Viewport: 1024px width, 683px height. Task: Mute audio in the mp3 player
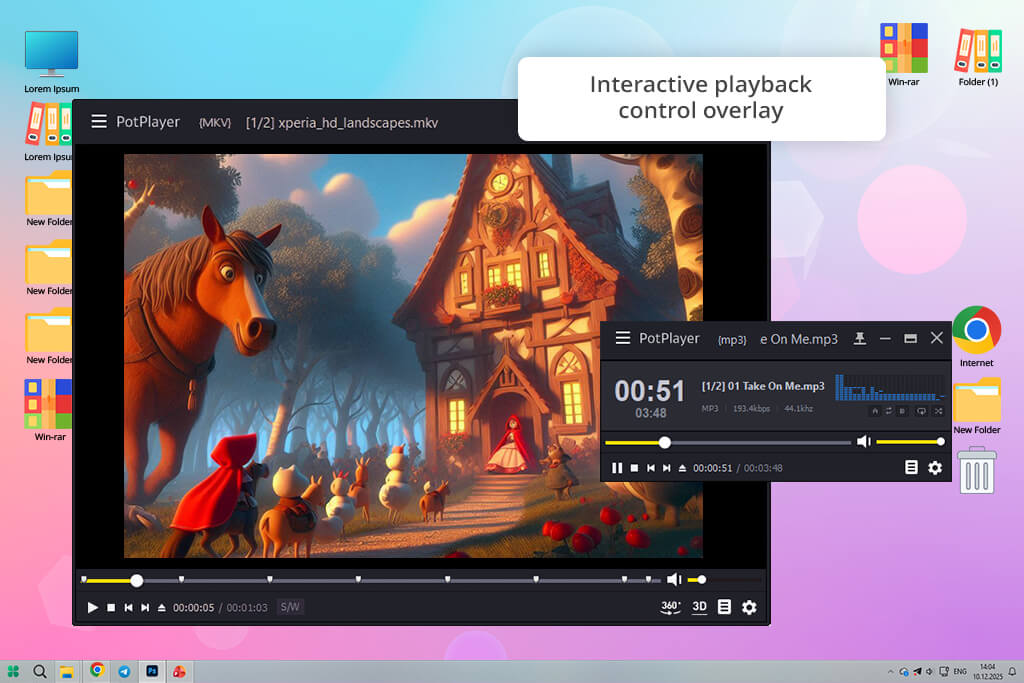point(863,441)
